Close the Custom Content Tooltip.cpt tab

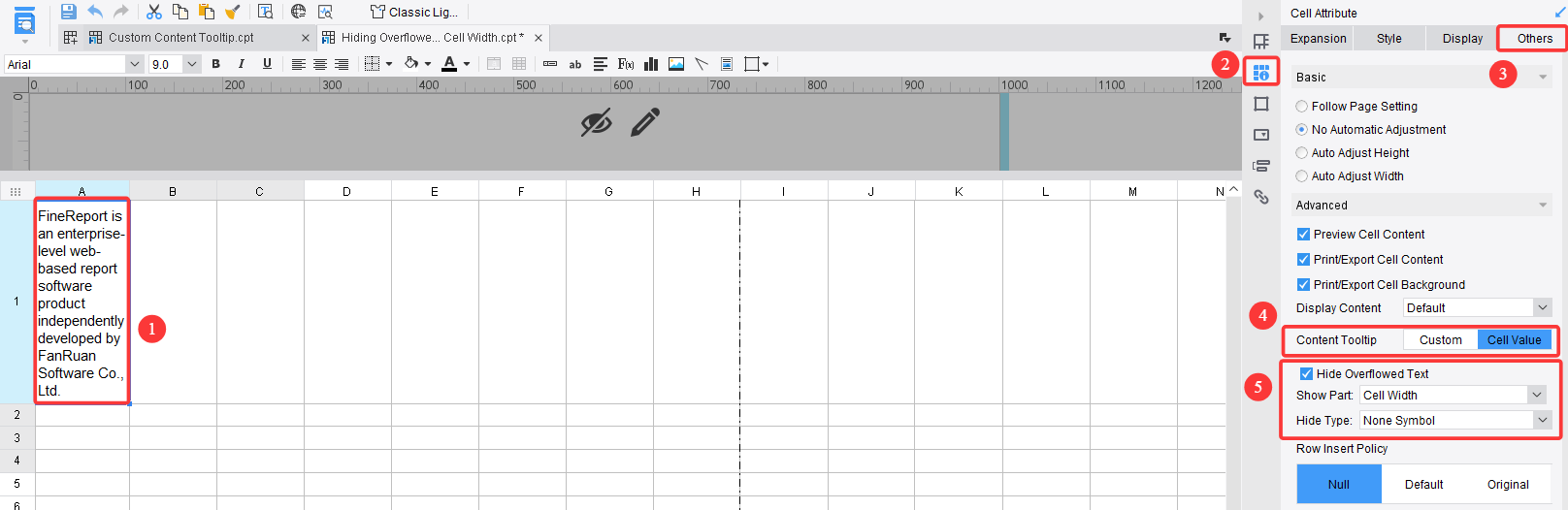point(306,38)
